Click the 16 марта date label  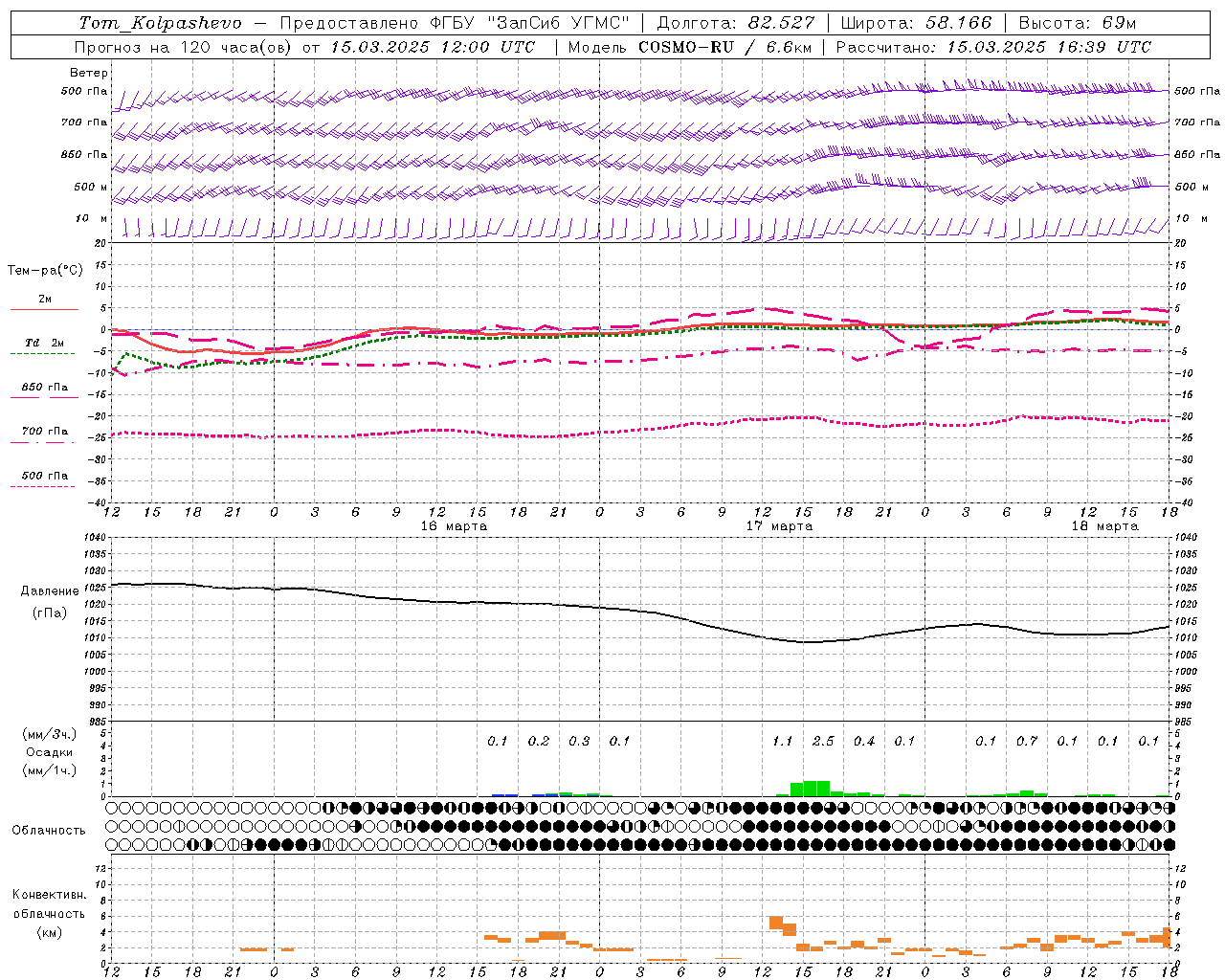[454, 526]
